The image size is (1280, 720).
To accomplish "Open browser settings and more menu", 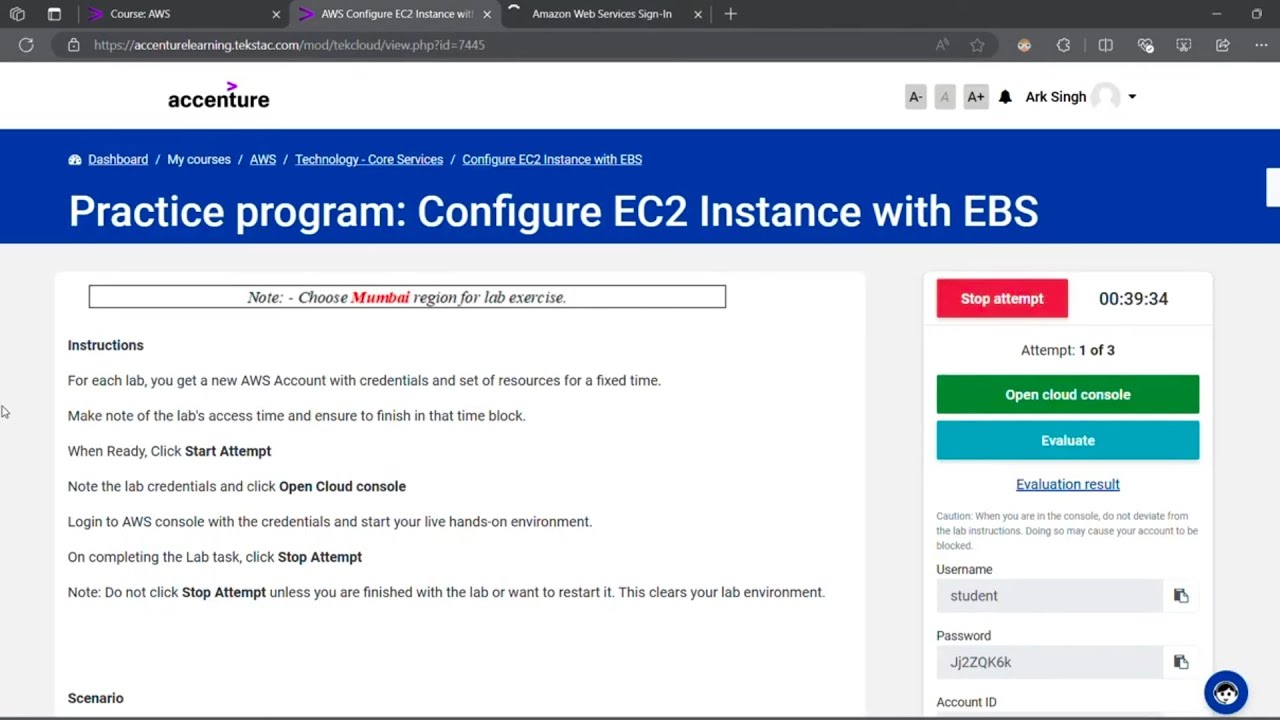I will (1261, 45).
